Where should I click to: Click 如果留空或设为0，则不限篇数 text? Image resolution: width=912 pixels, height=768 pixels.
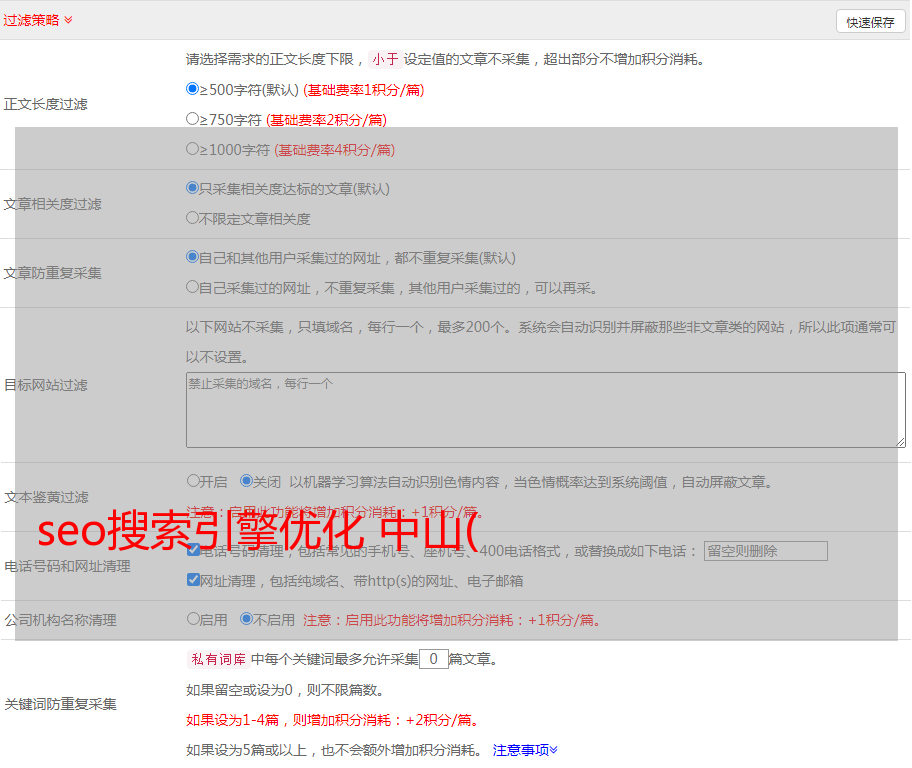[x=284, y=691]
